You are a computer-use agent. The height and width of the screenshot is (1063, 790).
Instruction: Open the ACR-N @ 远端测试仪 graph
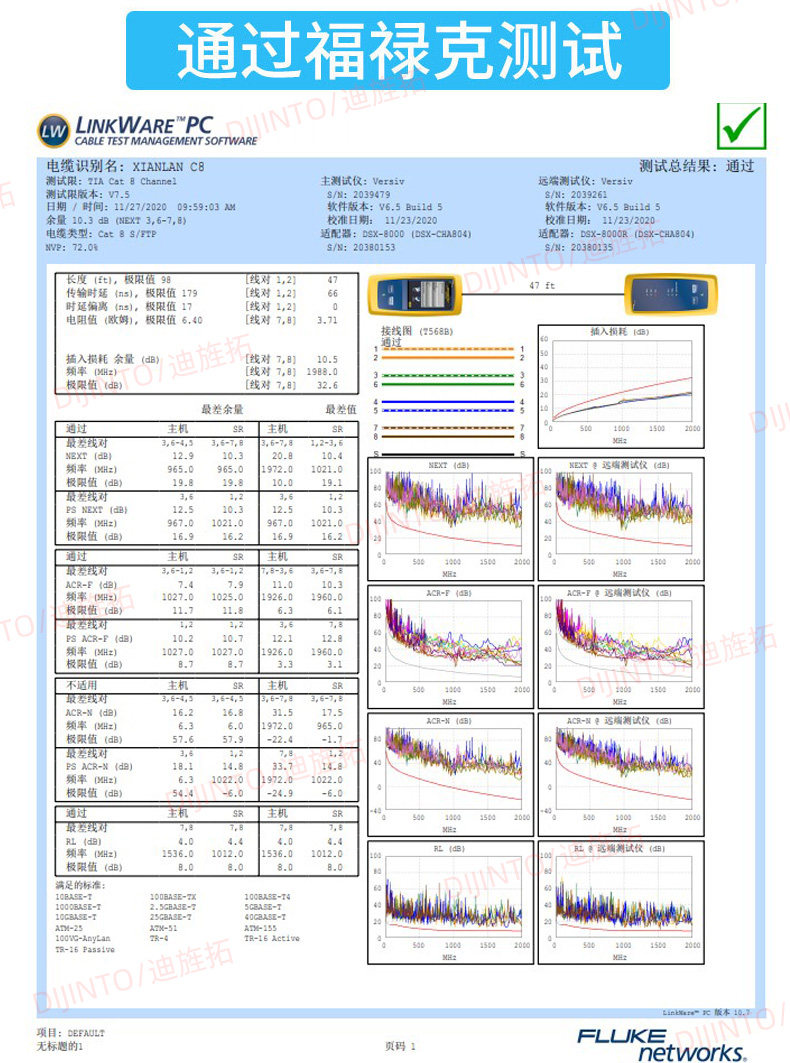[x=621, y=774]
